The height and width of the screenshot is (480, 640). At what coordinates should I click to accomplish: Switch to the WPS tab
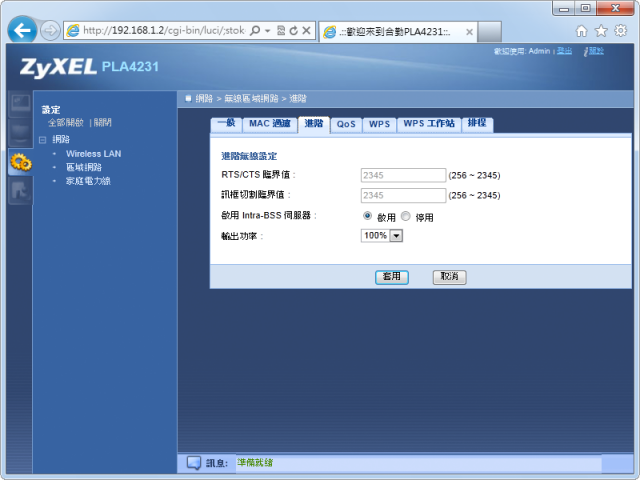point(380,124)
